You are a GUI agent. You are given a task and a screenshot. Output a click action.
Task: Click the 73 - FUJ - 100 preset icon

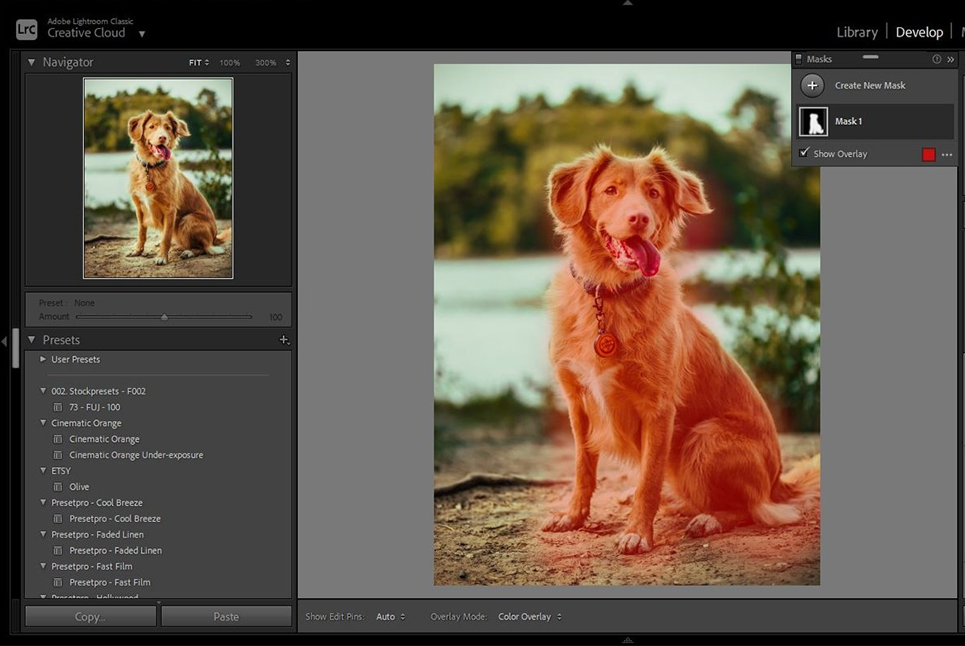click(x=58, y=407)
